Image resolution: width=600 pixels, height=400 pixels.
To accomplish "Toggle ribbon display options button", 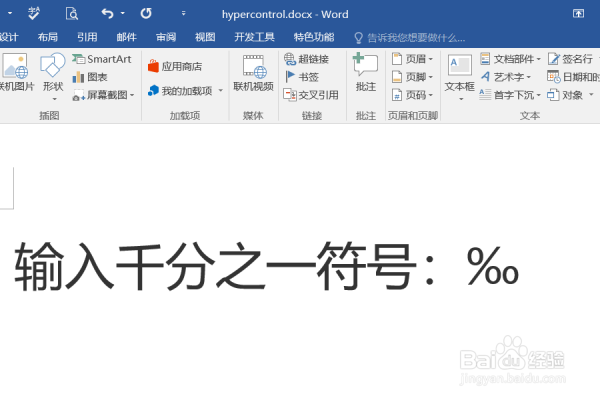I will click(x=578, y=14).
